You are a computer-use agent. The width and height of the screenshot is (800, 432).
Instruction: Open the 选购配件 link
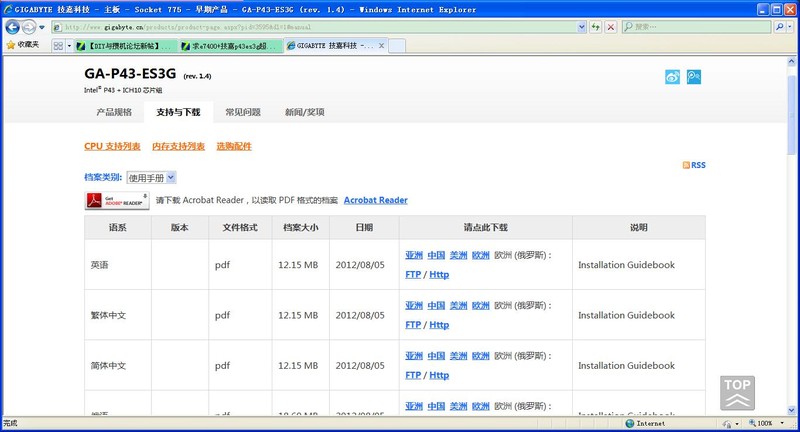click(x=234, y=146)
